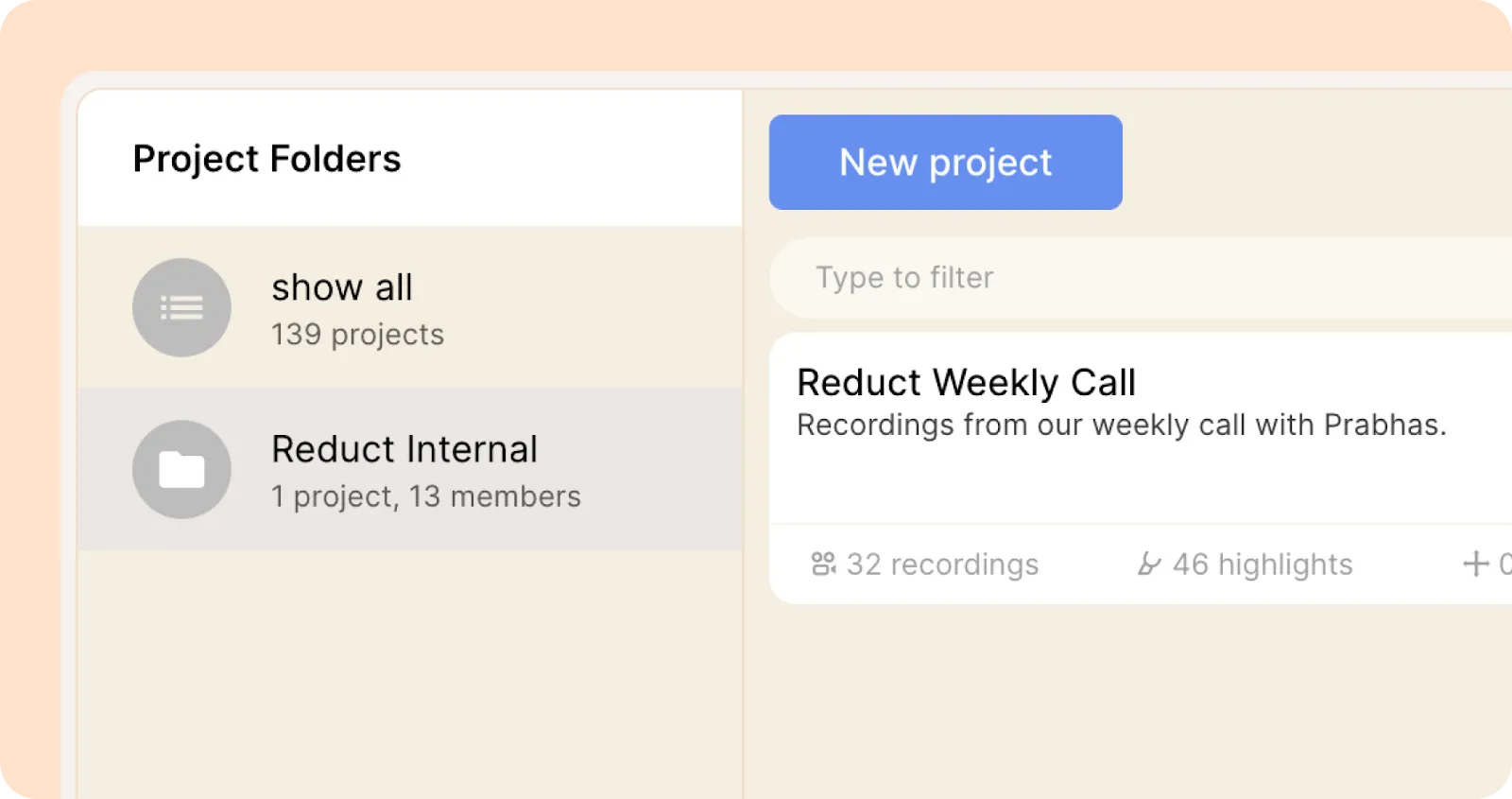Click the 139 projects count

click(x=357, y=335)
